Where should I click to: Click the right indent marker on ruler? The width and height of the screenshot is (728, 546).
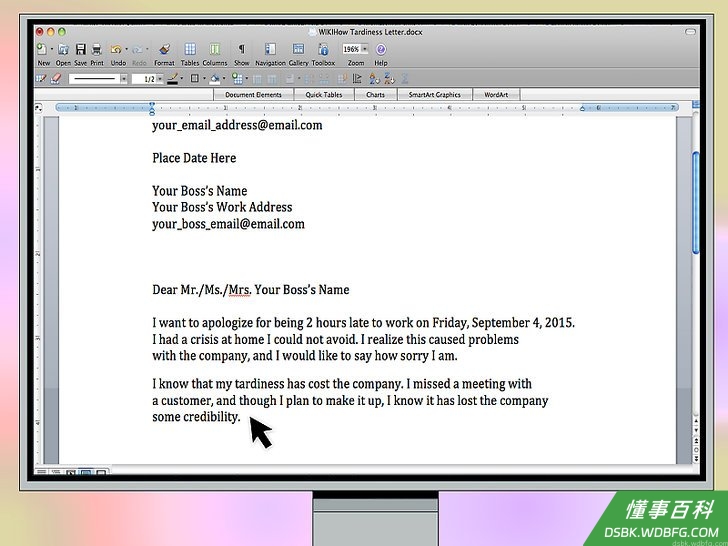pyautogui.click(x=582, y=108)
